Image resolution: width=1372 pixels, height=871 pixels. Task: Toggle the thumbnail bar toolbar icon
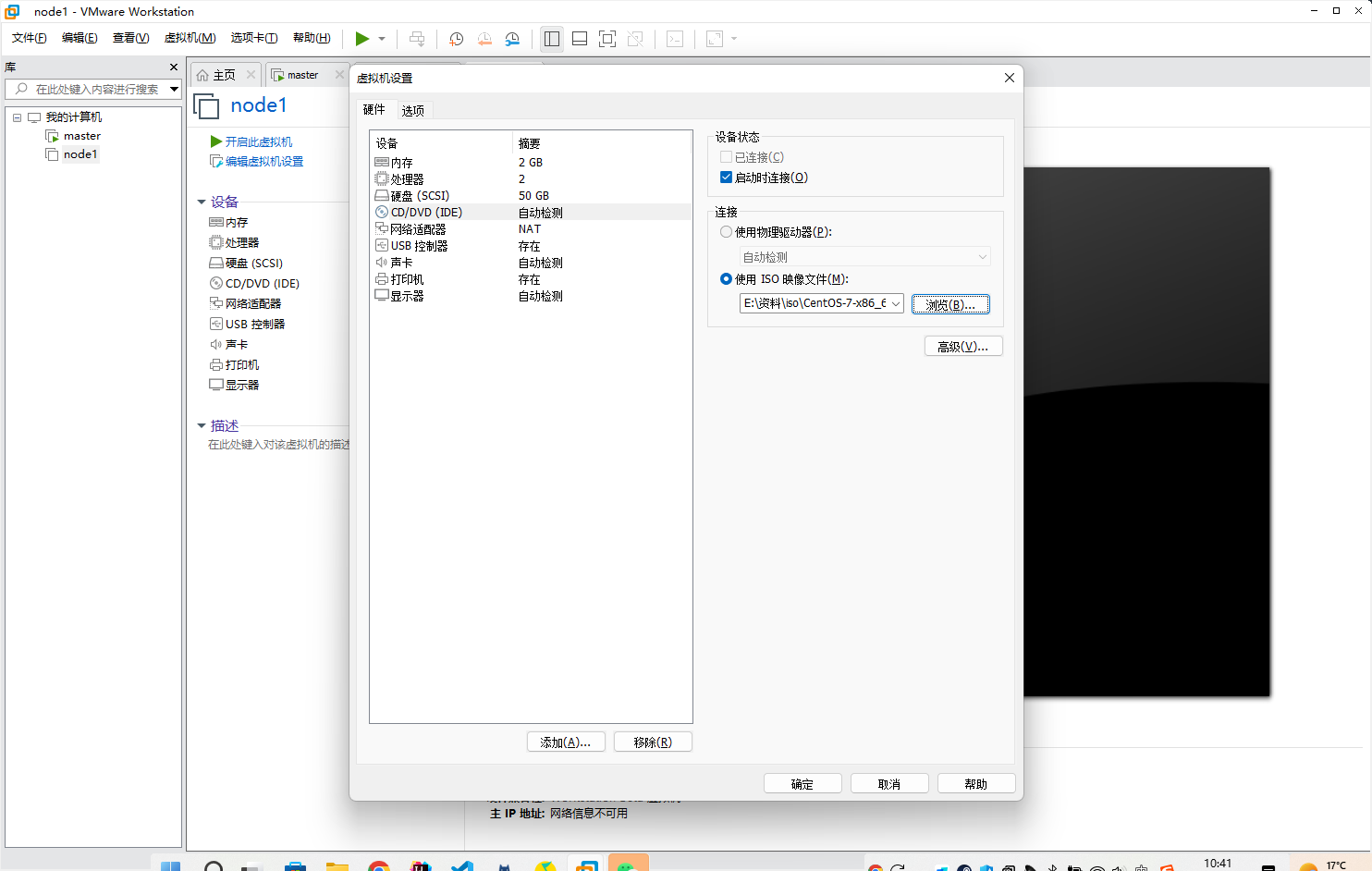tap(580, 39)
